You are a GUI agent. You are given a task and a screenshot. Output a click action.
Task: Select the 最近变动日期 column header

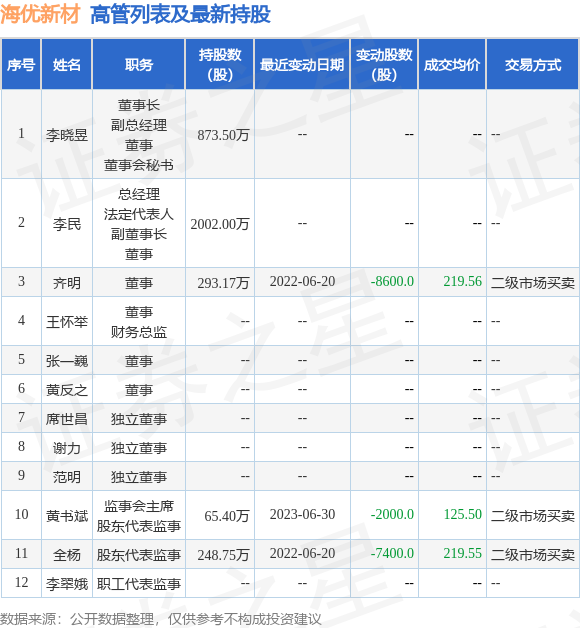(x=302, y=64)
